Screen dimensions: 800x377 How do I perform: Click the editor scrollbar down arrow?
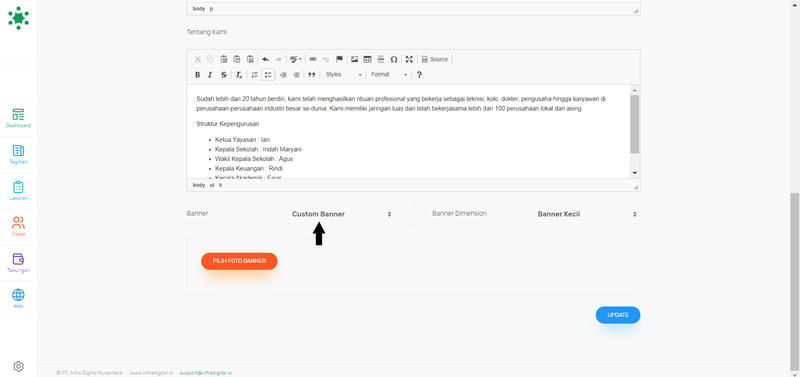pos(635,173)
